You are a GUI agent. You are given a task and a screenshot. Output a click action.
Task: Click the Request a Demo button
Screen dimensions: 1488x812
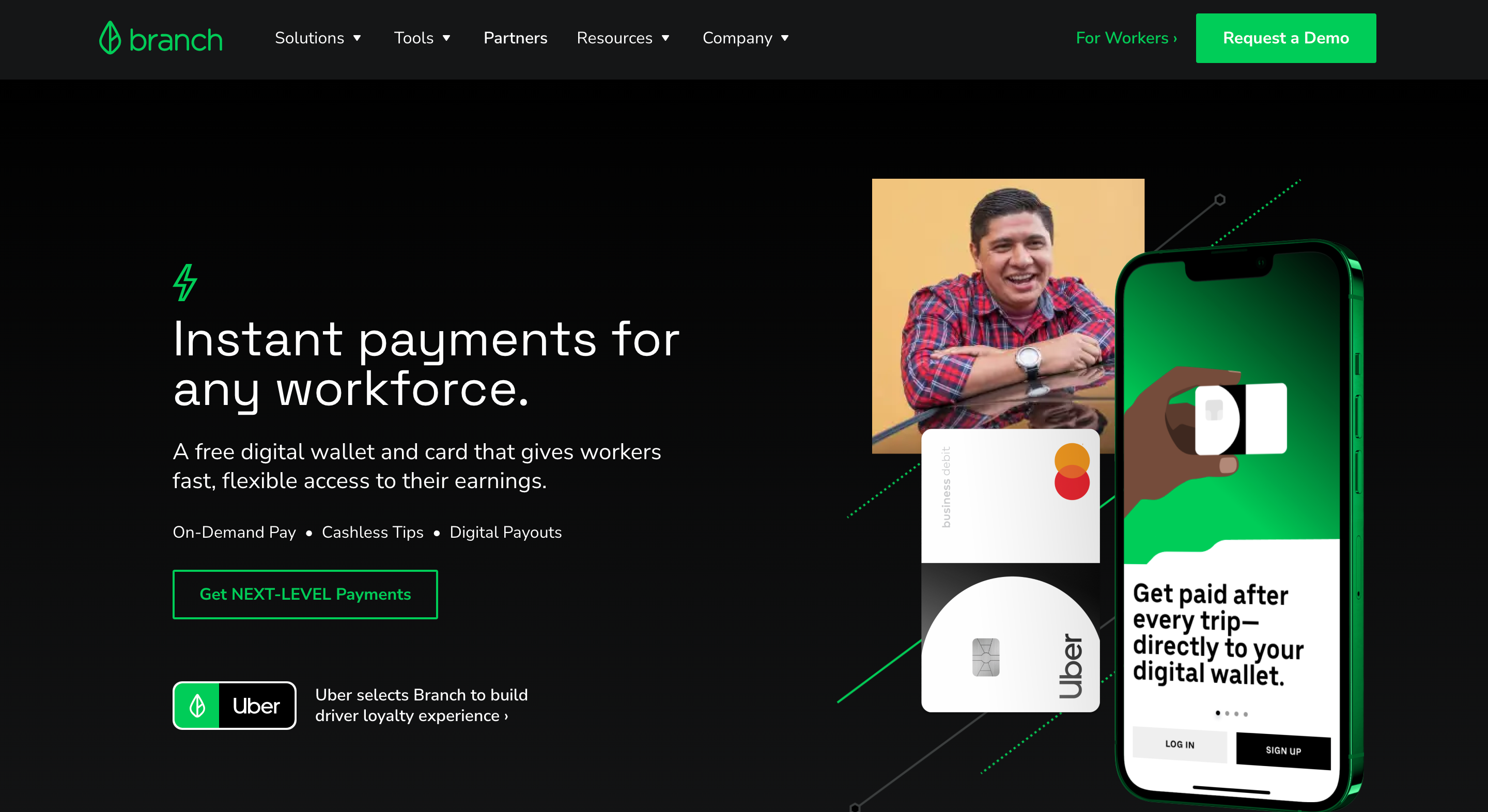click(1286, 38)
